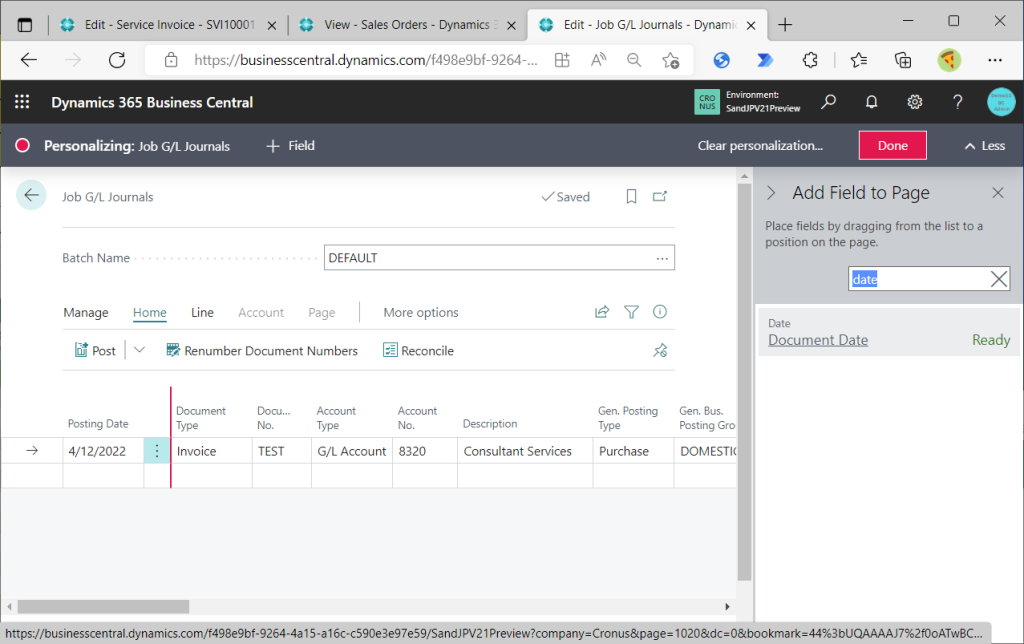This screenshot has height=644, width=1024.
Task: Add this page to favorites
Action: click(670, 60)
